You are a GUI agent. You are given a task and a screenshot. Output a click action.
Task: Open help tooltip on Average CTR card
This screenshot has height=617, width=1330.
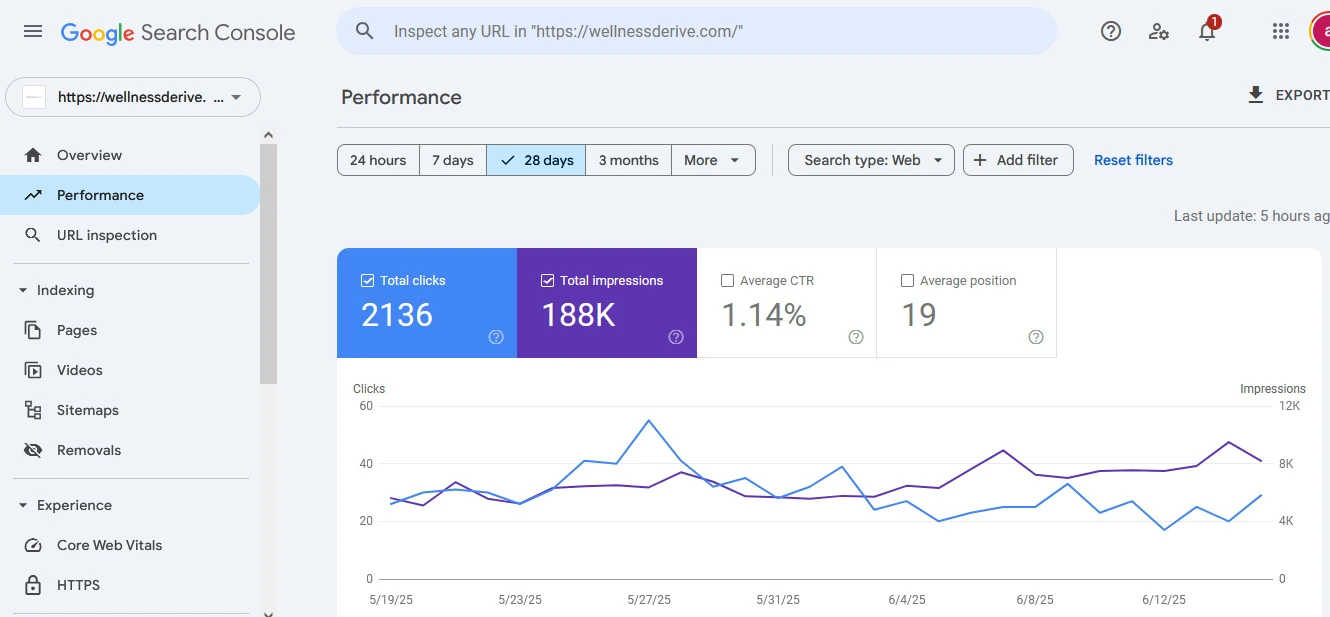(856, 337)
